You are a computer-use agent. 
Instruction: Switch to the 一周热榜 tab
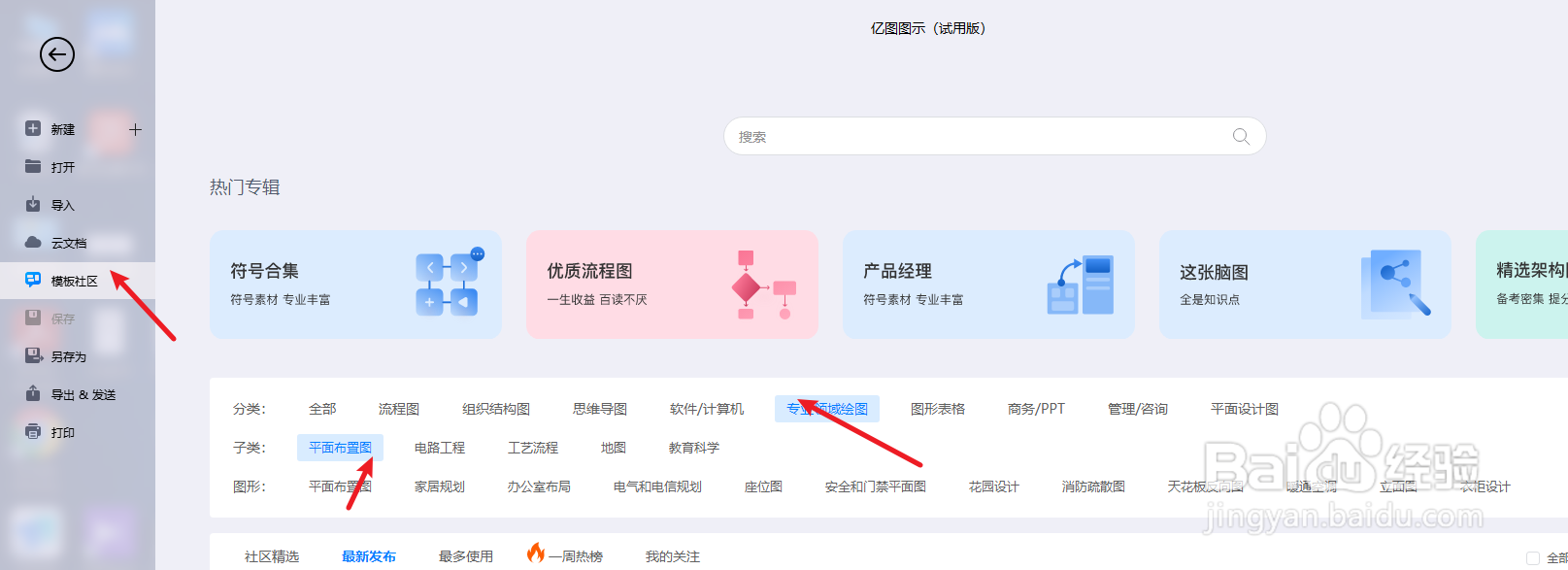coord(576,556)
